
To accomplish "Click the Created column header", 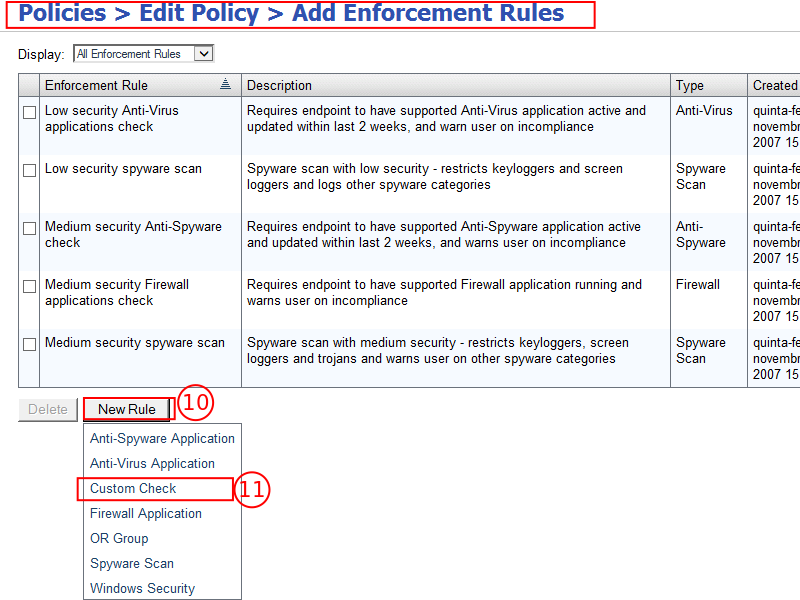I will point(775,85).
